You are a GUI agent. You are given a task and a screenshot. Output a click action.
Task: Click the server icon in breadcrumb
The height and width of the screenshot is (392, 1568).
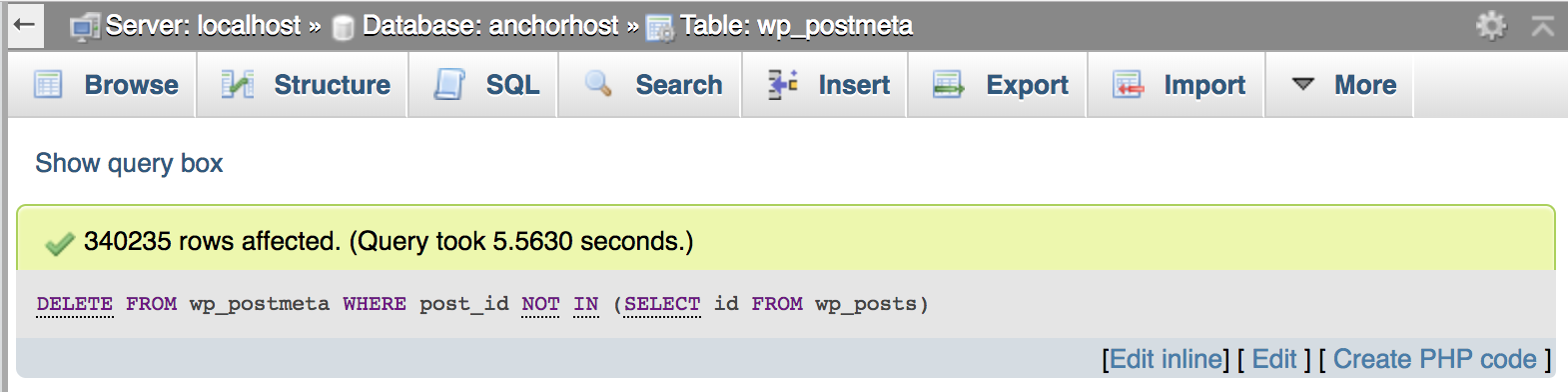[x=84, y=27]
